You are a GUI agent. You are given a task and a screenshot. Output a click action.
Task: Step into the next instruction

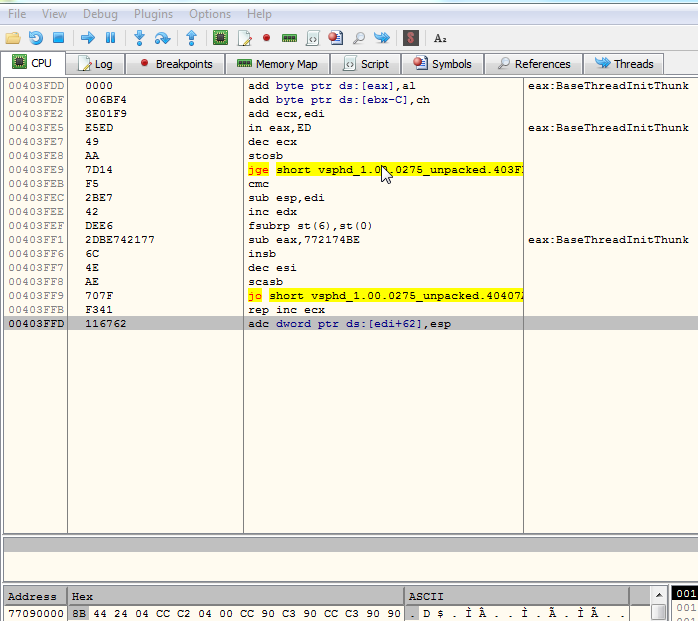pyautogui.click(x=139, y=38)
